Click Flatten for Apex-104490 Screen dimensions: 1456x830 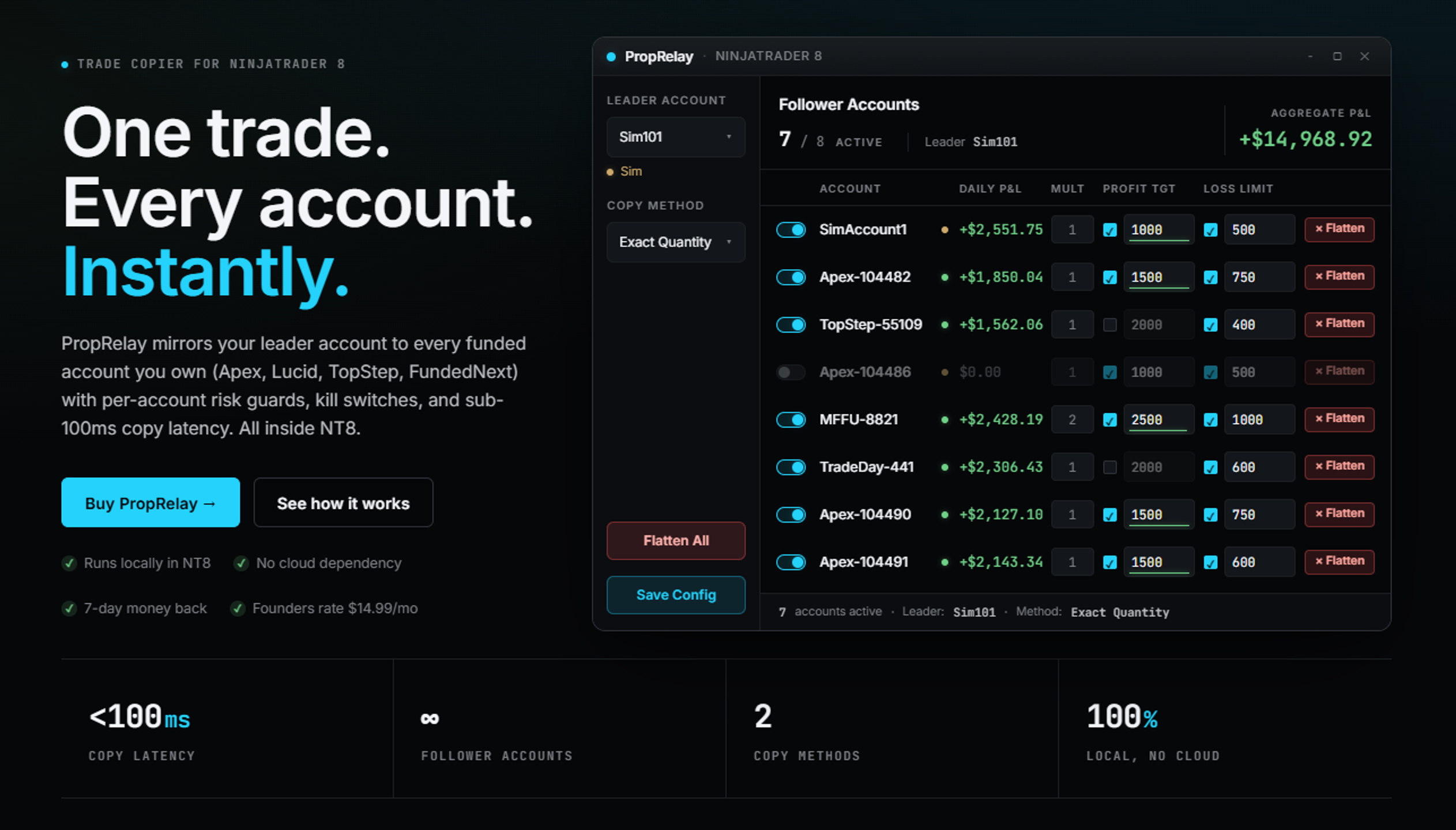coord(1339,514)
